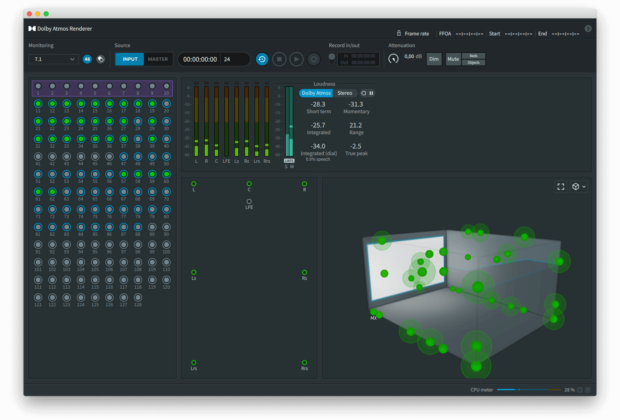Pause loudness measurement with the pause icon

[371, 93]
